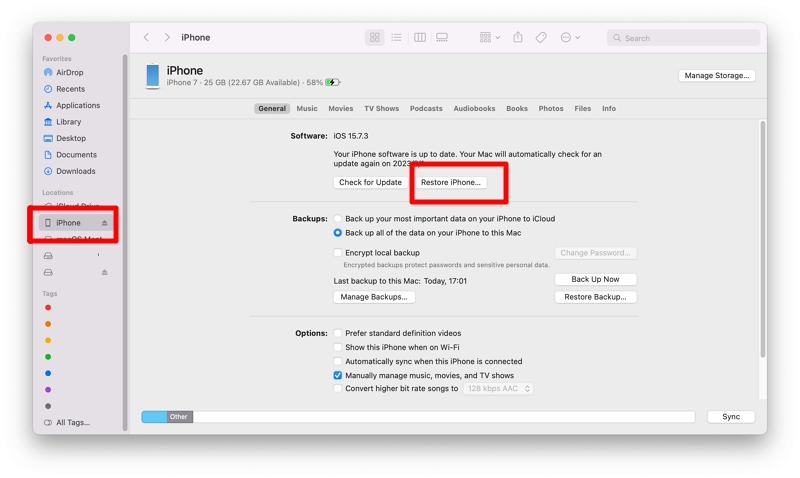Switch to the Photos tab
800x478 pixels.
551,108
